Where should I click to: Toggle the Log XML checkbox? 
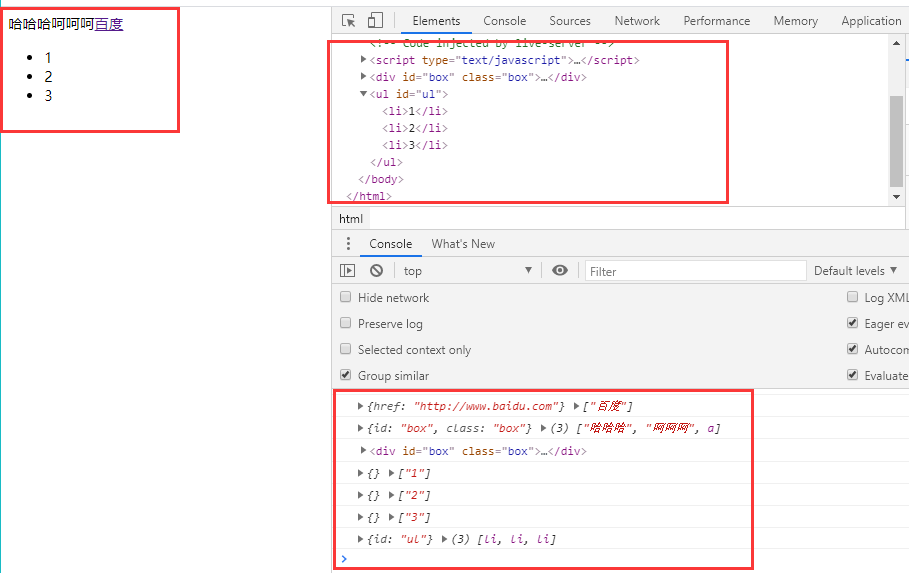(x=852, y=297)
